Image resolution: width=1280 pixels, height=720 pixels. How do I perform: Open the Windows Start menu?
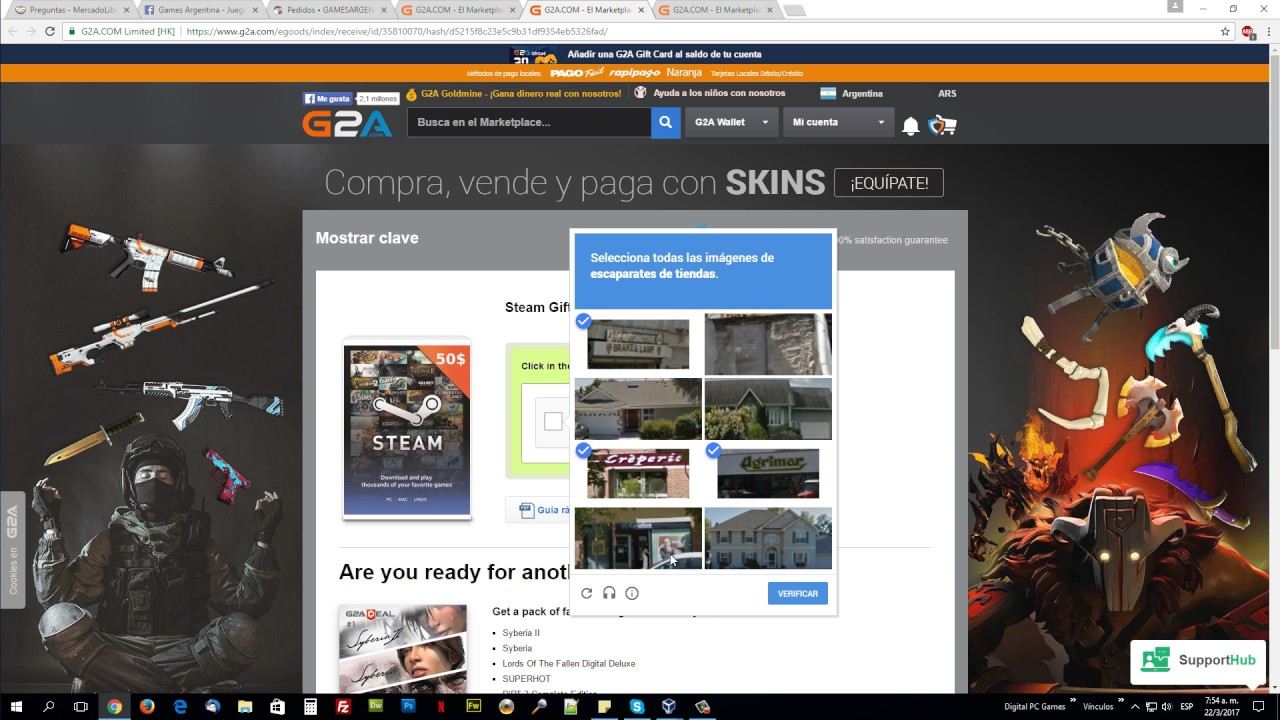[x=16, y=706]
